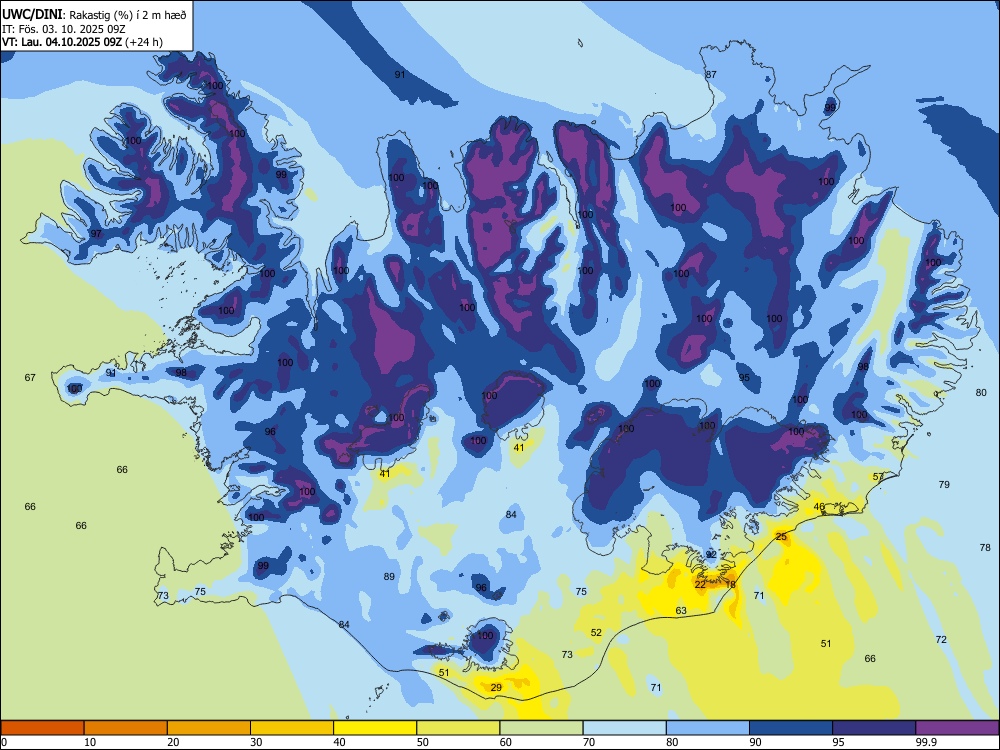Click the 0–10 dark orange legend swatch
1000x750 pixels.
tap(42, 728)
